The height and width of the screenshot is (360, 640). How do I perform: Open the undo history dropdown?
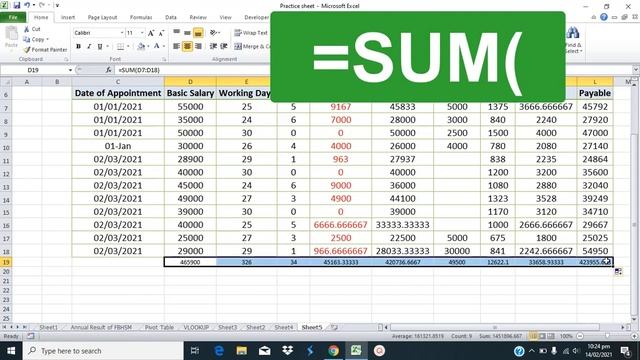(x=34, y=5)
